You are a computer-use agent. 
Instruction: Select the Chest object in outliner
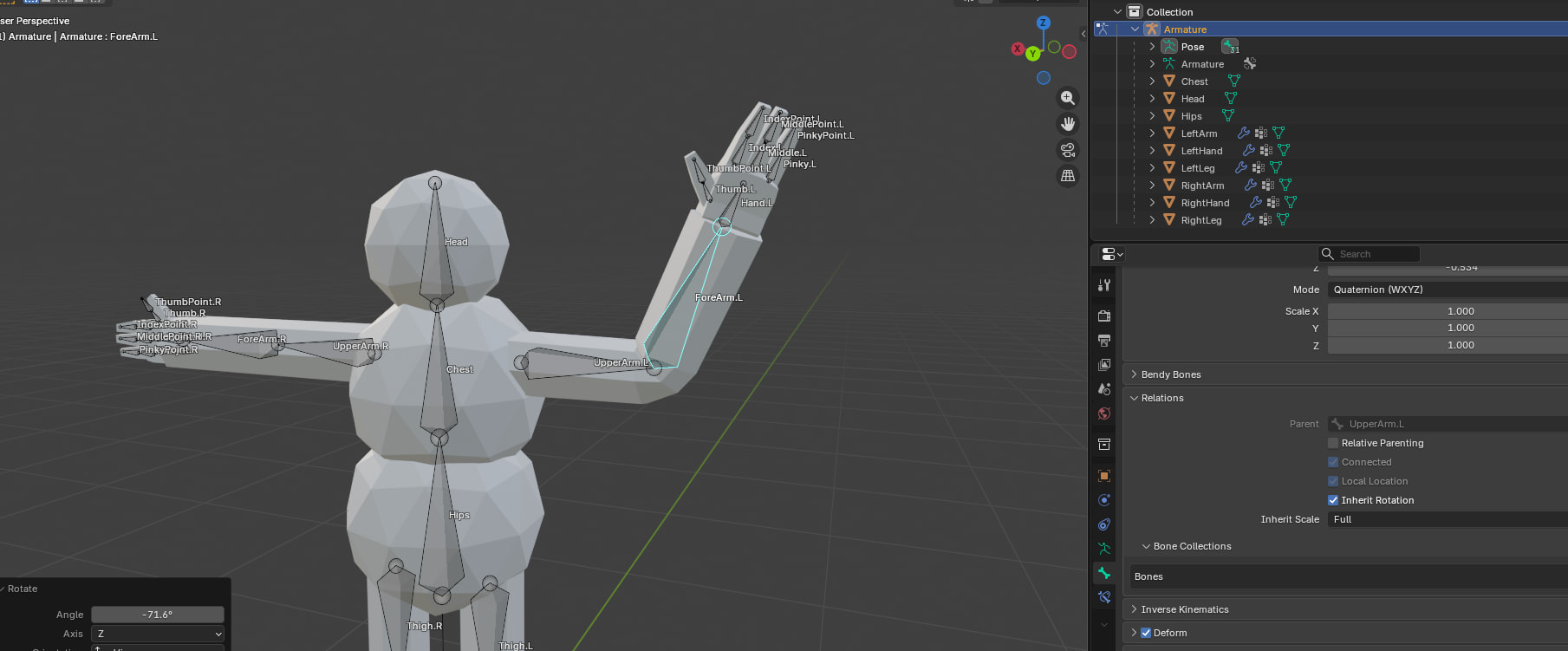(1194, 81)
